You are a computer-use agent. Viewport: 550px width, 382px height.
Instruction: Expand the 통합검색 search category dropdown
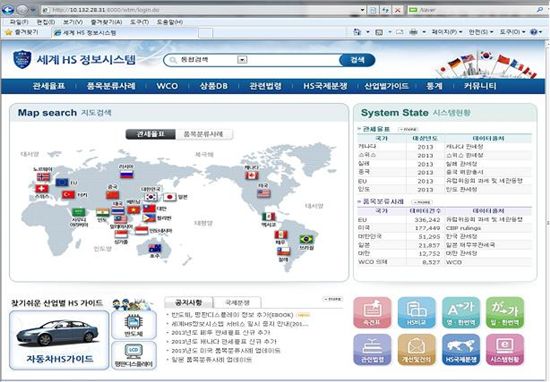pyautogui.click(x=242, y=60)
